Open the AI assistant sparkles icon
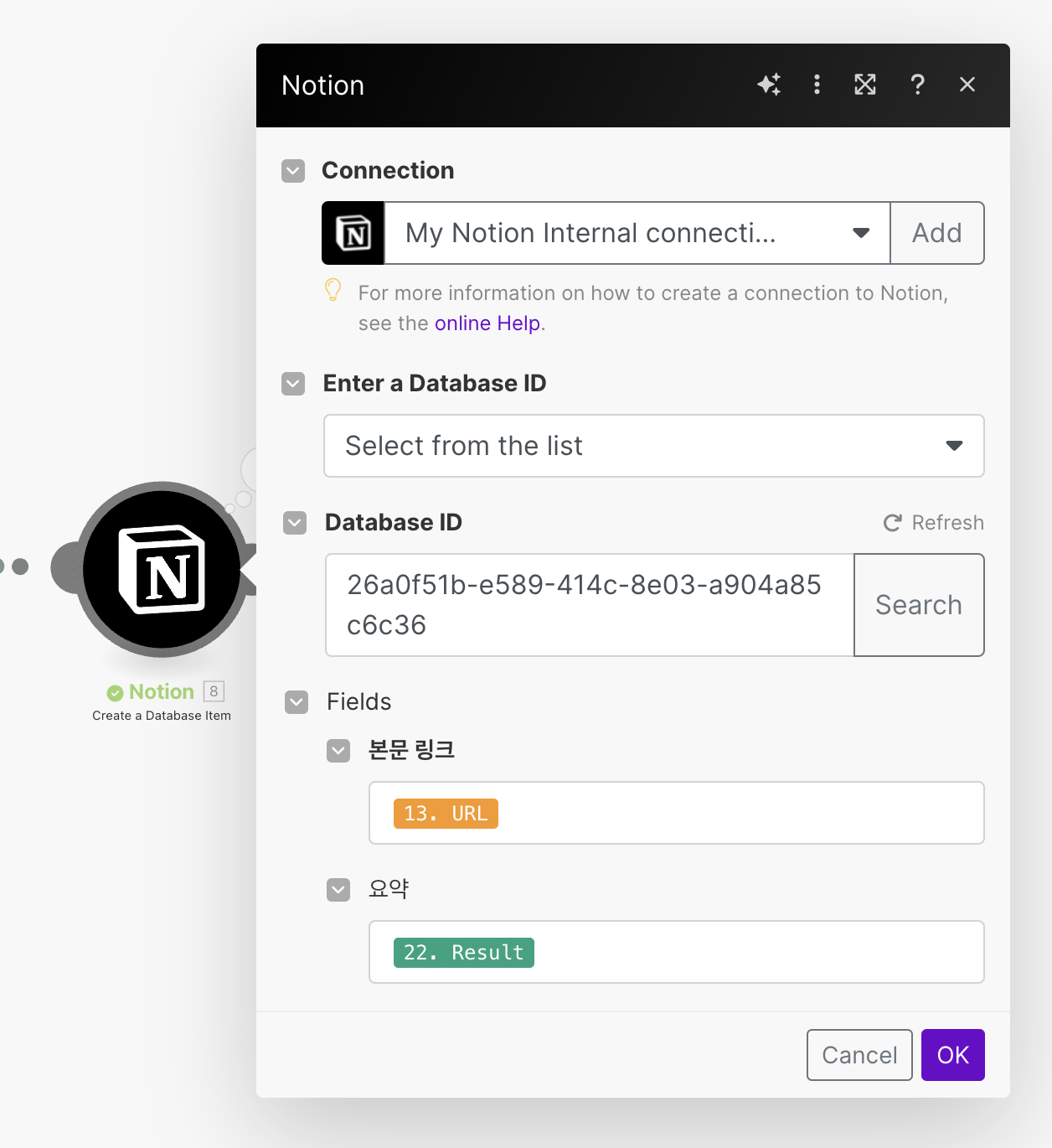This screenshot has height=1148, width=1052. 769,85
